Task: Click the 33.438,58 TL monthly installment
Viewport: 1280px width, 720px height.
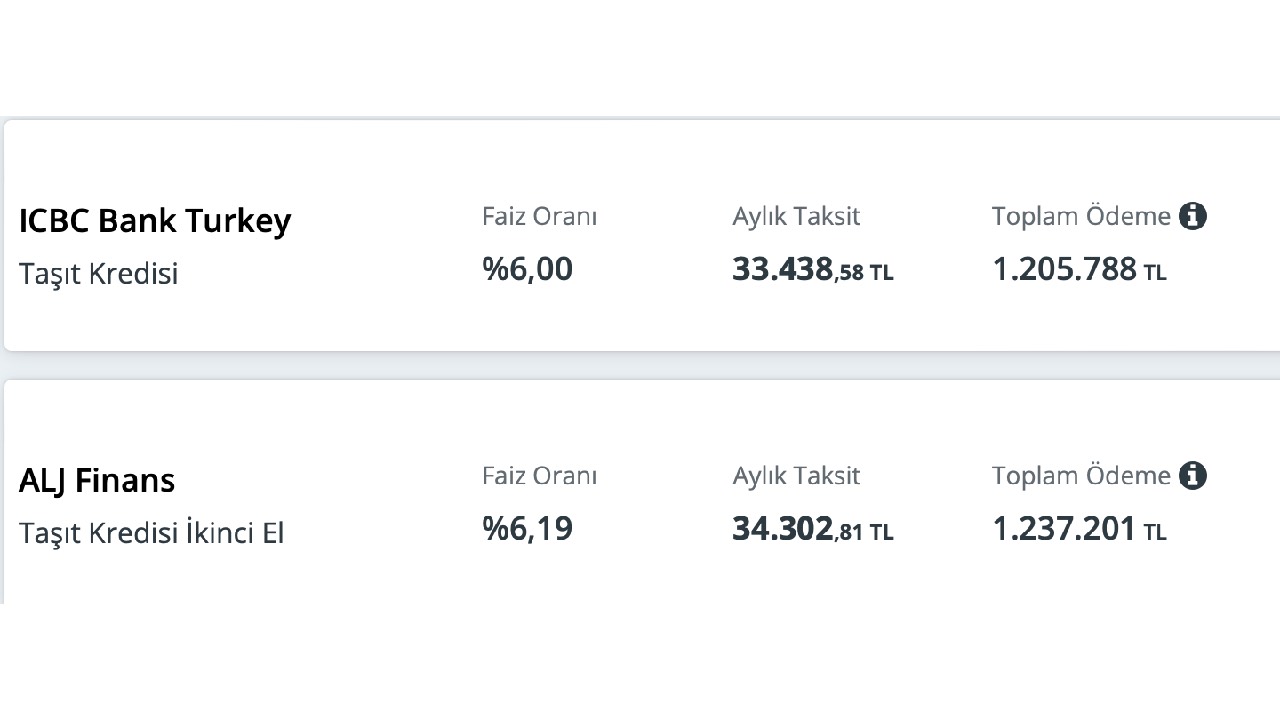Action: [x=813, y=270]
